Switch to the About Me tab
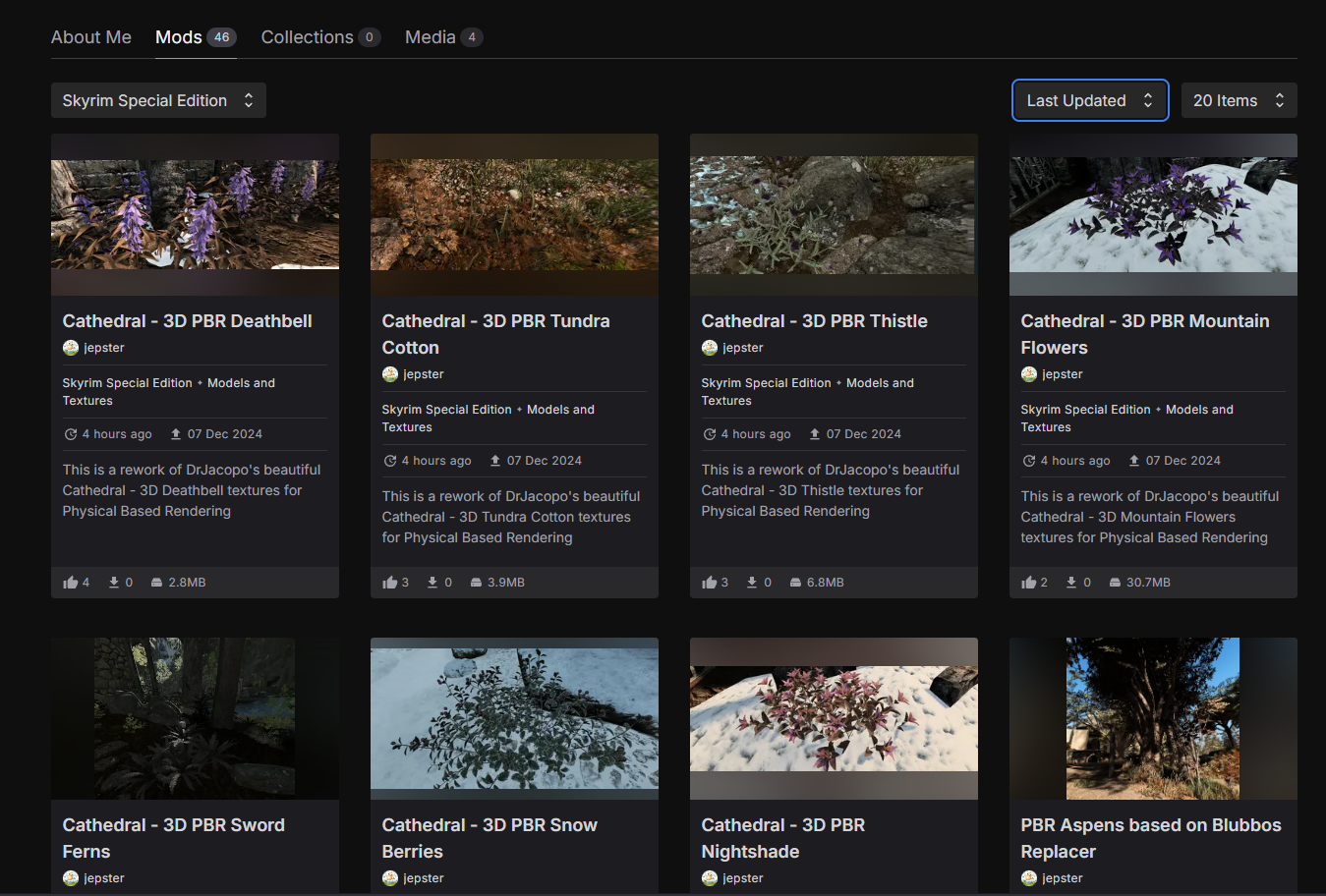This screenshot has width=1326, height=896. 90,37
